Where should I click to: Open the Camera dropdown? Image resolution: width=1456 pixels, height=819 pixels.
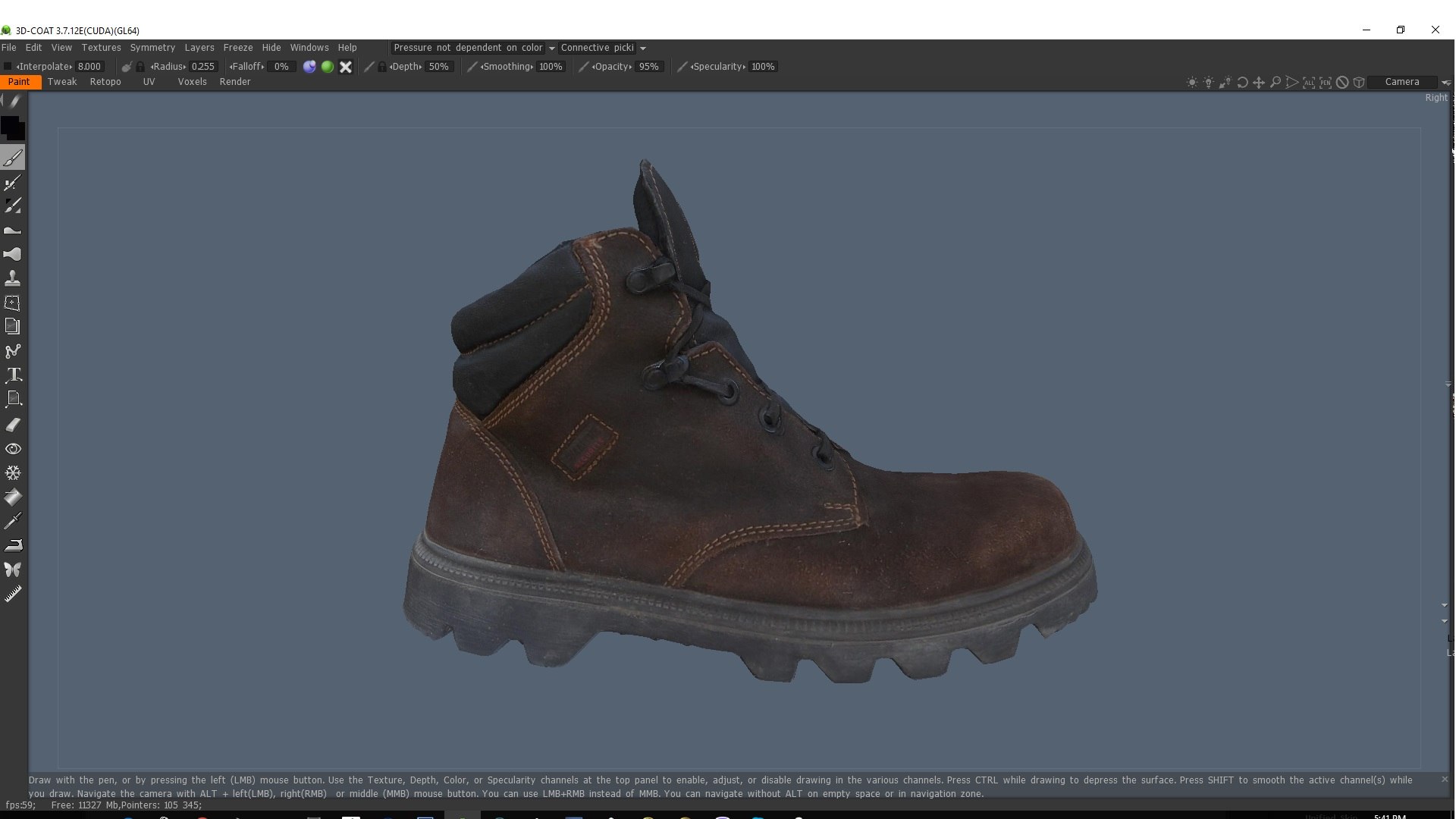coord(1402,82)
